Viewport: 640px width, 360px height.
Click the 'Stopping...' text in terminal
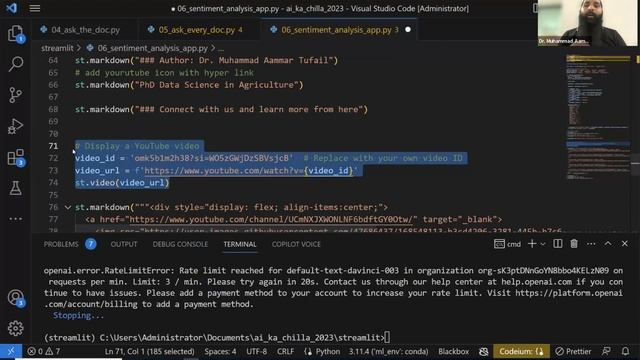(78, 315)
